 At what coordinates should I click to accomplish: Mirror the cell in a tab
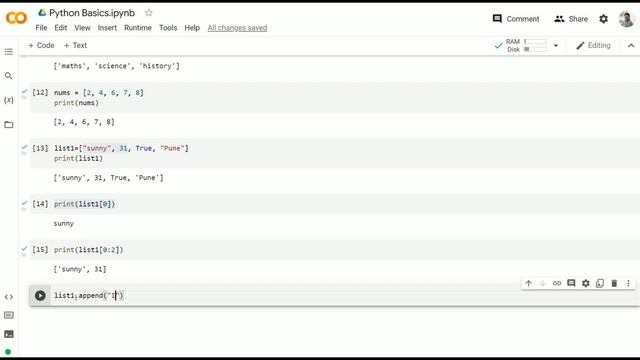600,283
